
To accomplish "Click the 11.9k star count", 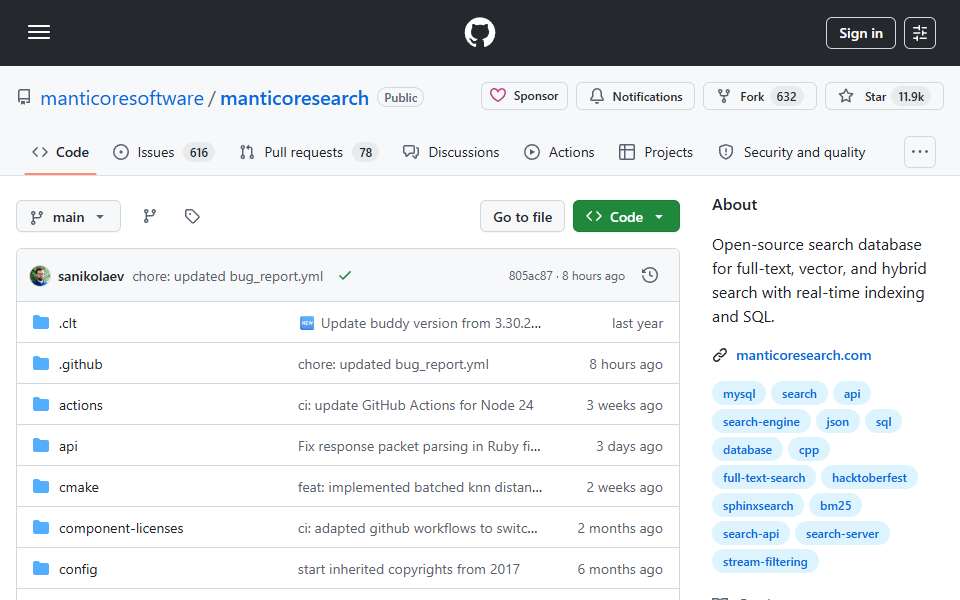I will click(910, 97).
